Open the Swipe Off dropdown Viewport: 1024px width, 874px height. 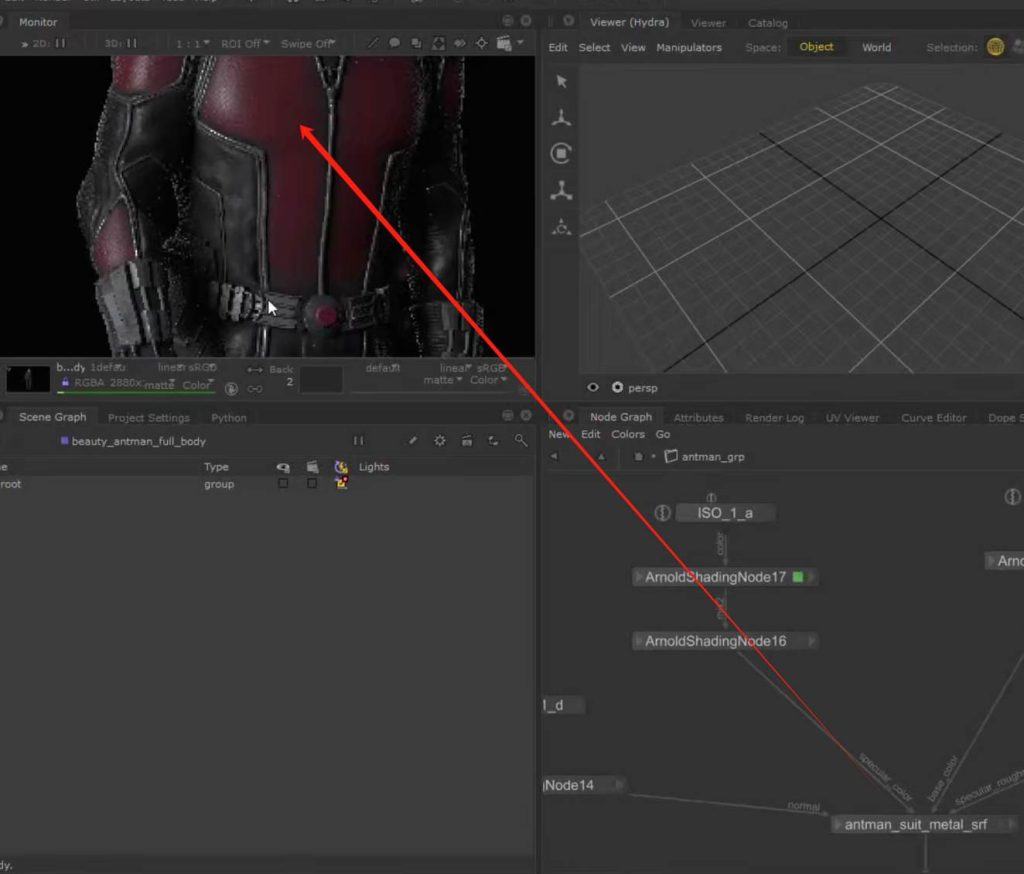click(x=307, y=43)
